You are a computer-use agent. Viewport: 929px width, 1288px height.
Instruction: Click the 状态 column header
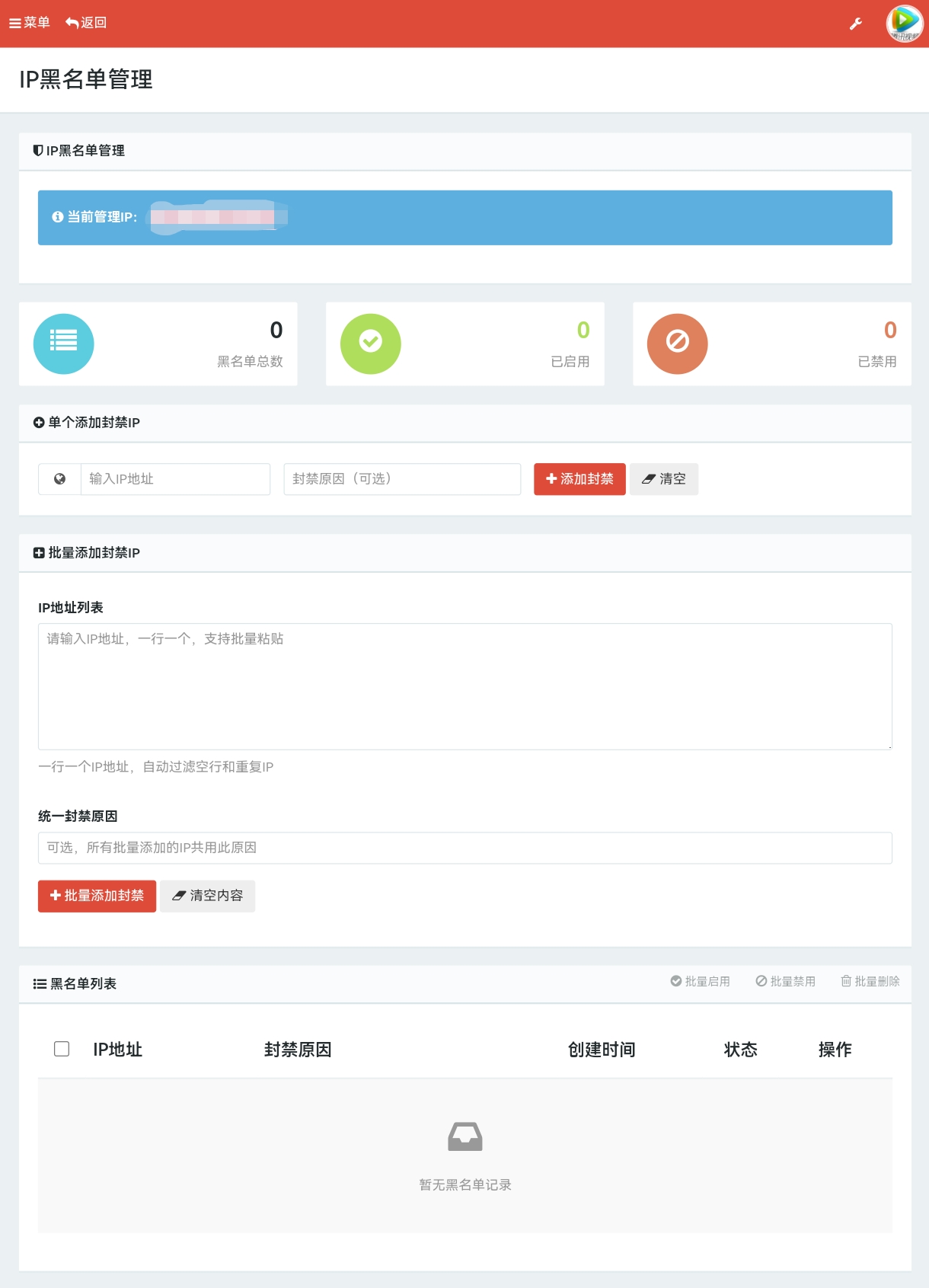(x=740, y=1050)
